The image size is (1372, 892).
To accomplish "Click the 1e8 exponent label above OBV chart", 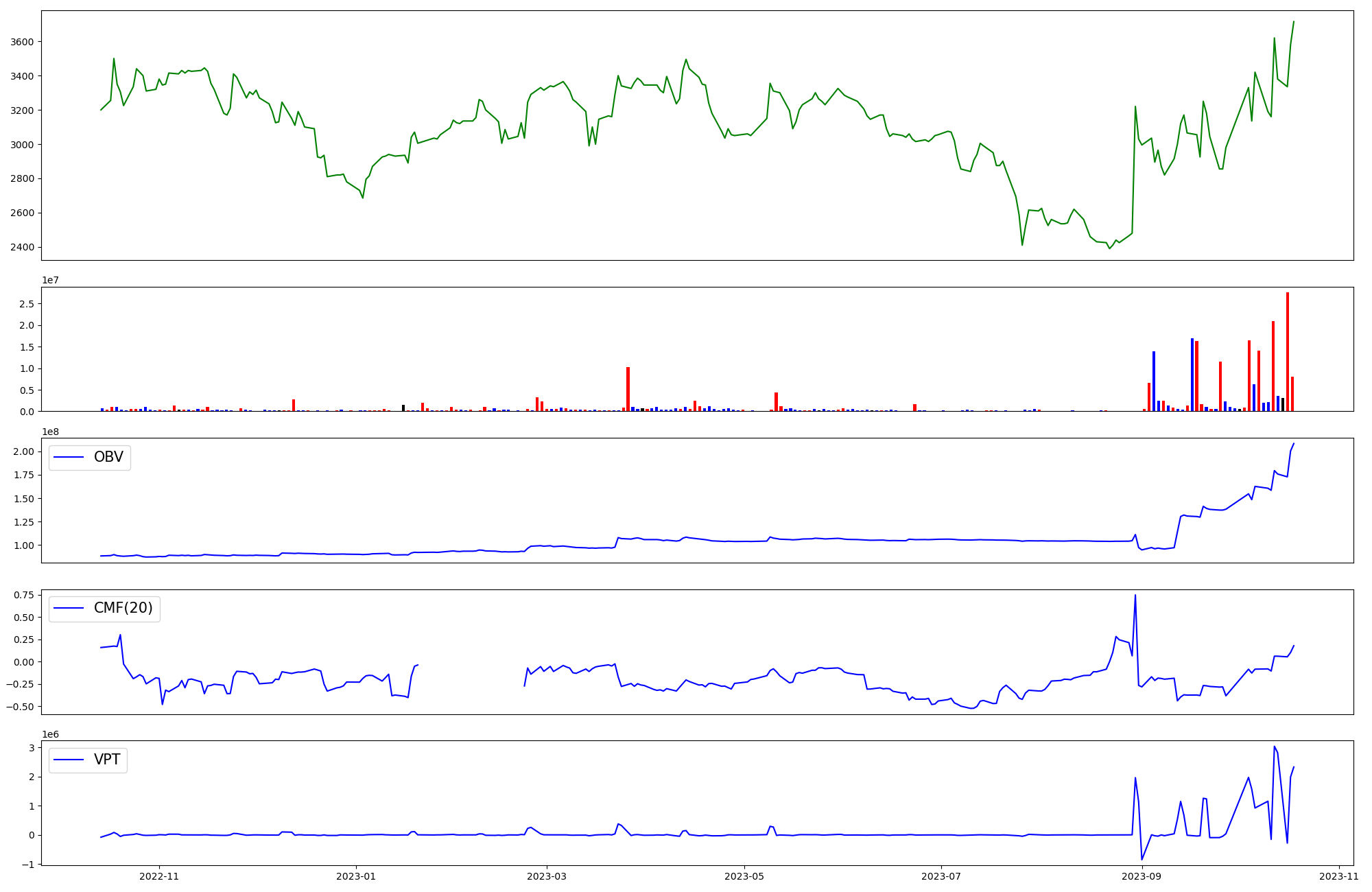I will tap(50, 432).
